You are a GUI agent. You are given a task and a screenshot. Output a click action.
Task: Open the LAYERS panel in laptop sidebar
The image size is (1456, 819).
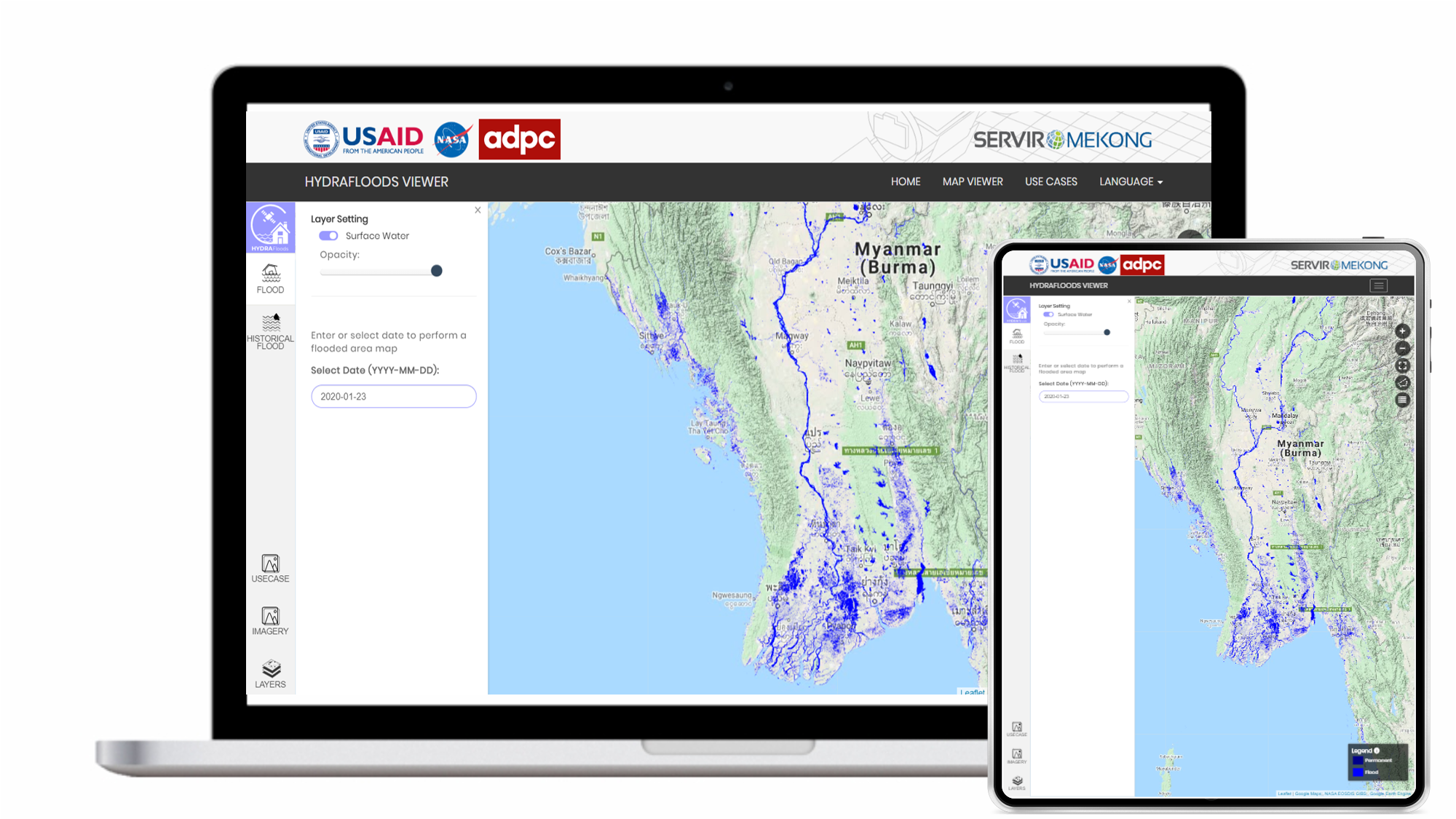pos(270,673)
